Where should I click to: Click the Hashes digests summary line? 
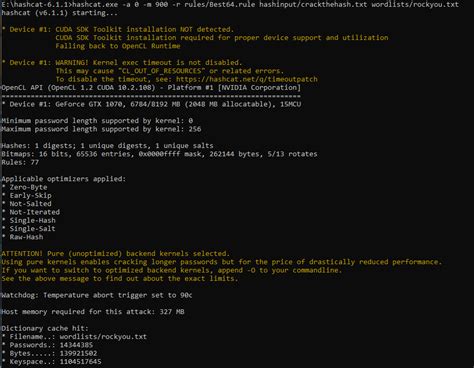107,146
